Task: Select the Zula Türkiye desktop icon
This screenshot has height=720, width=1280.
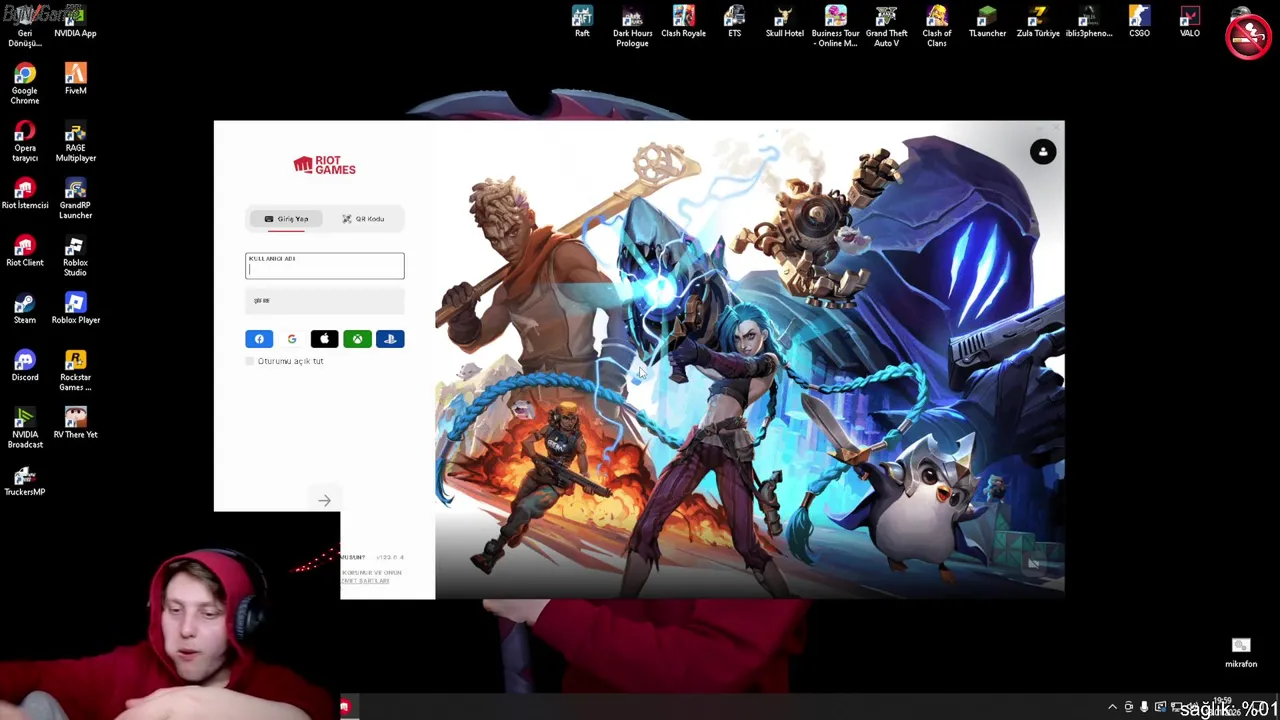Action: [x=1038, y=22]
